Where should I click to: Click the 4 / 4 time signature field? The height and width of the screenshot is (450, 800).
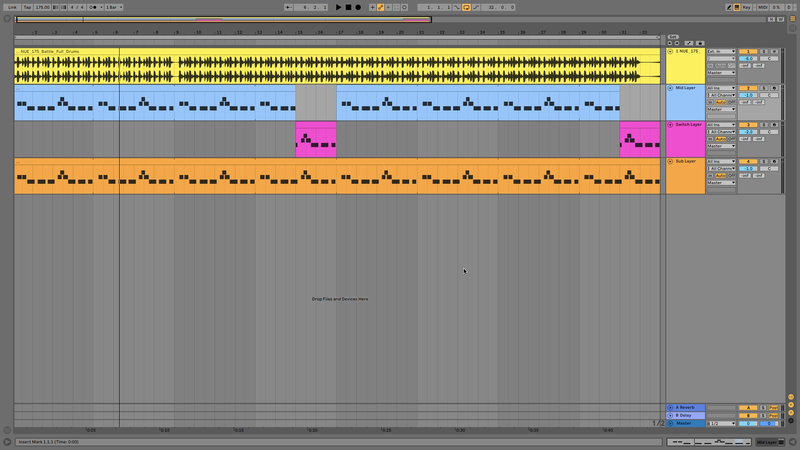77,7
